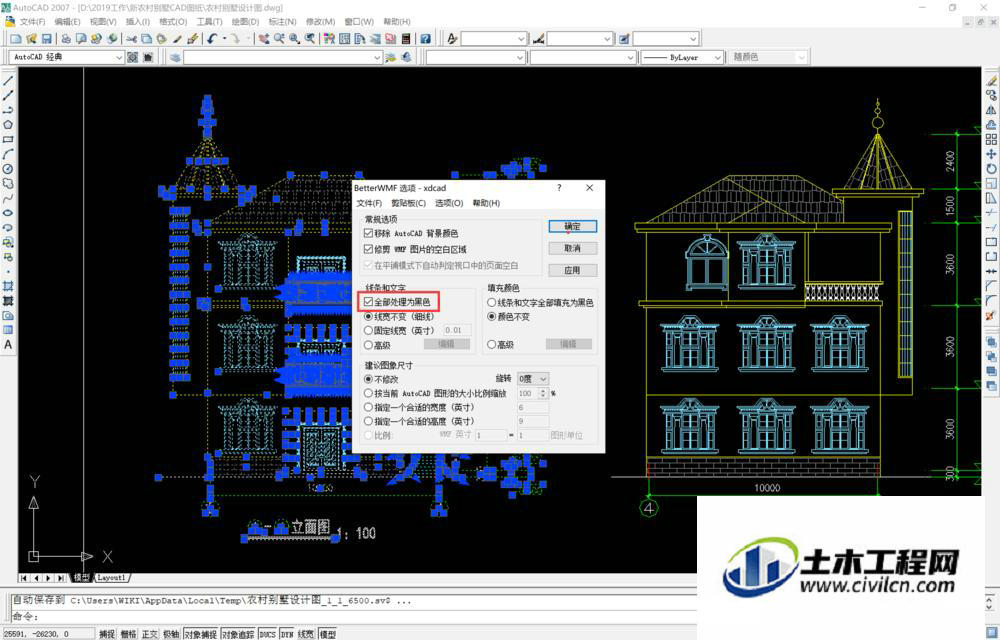The width and height of the screenshot is (1000, 640).
Task: Select the Line tool in Draw toolbar
Action: click(x=8, y=81)
